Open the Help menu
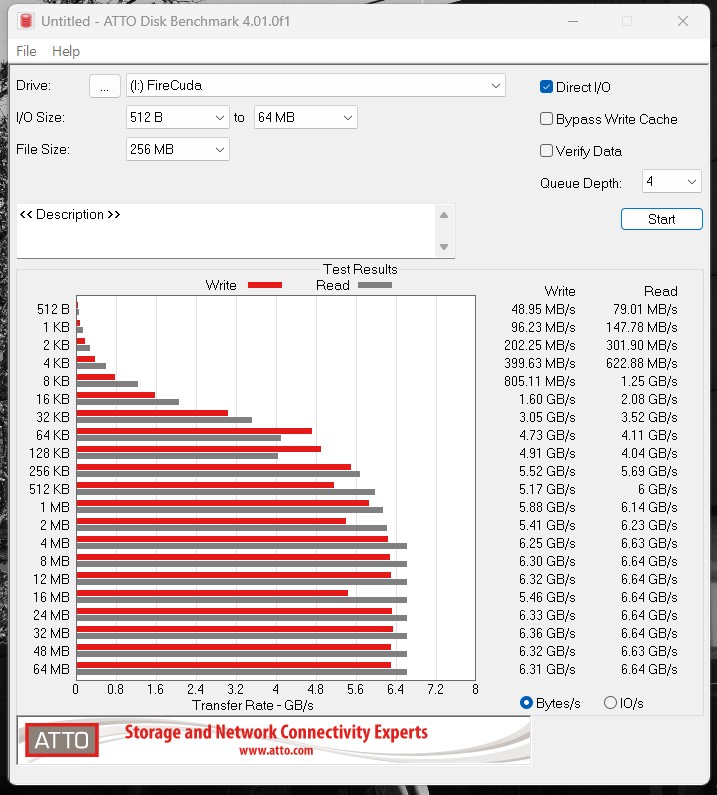Viewport: 717px width, 795px height. [66, 51]
